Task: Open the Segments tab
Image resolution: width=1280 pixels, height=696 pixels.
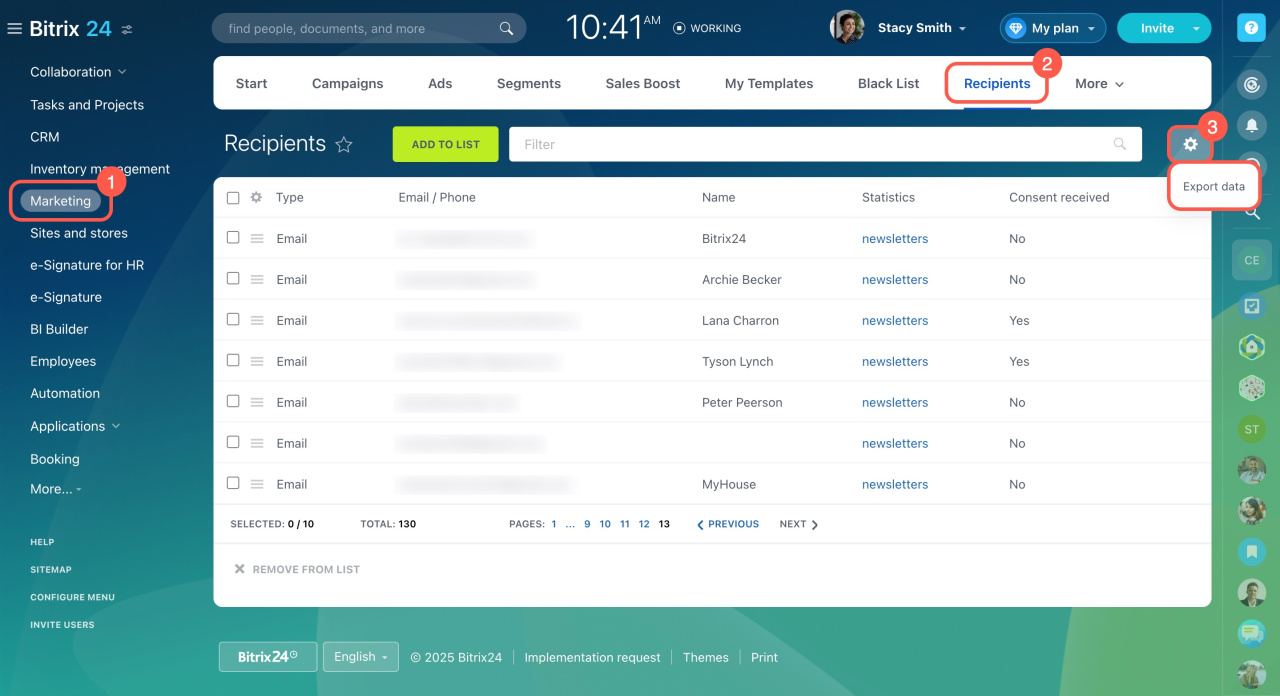Action: (x=529, y=84)
